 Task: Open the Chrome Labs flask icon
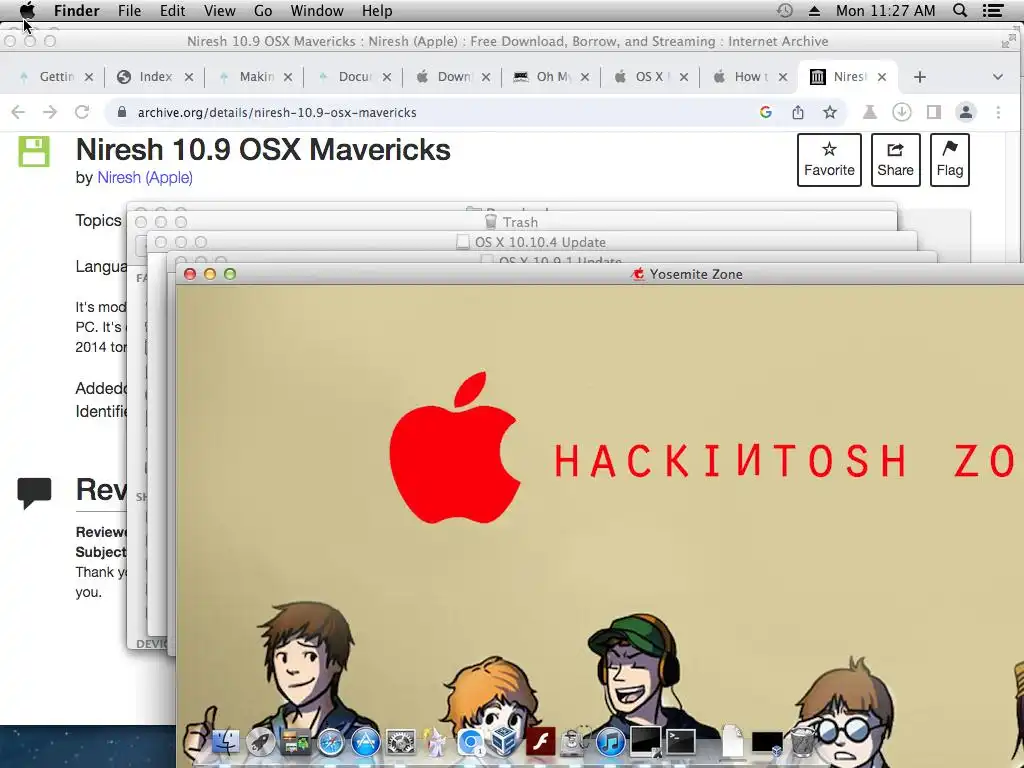click(x=869, y=112)
